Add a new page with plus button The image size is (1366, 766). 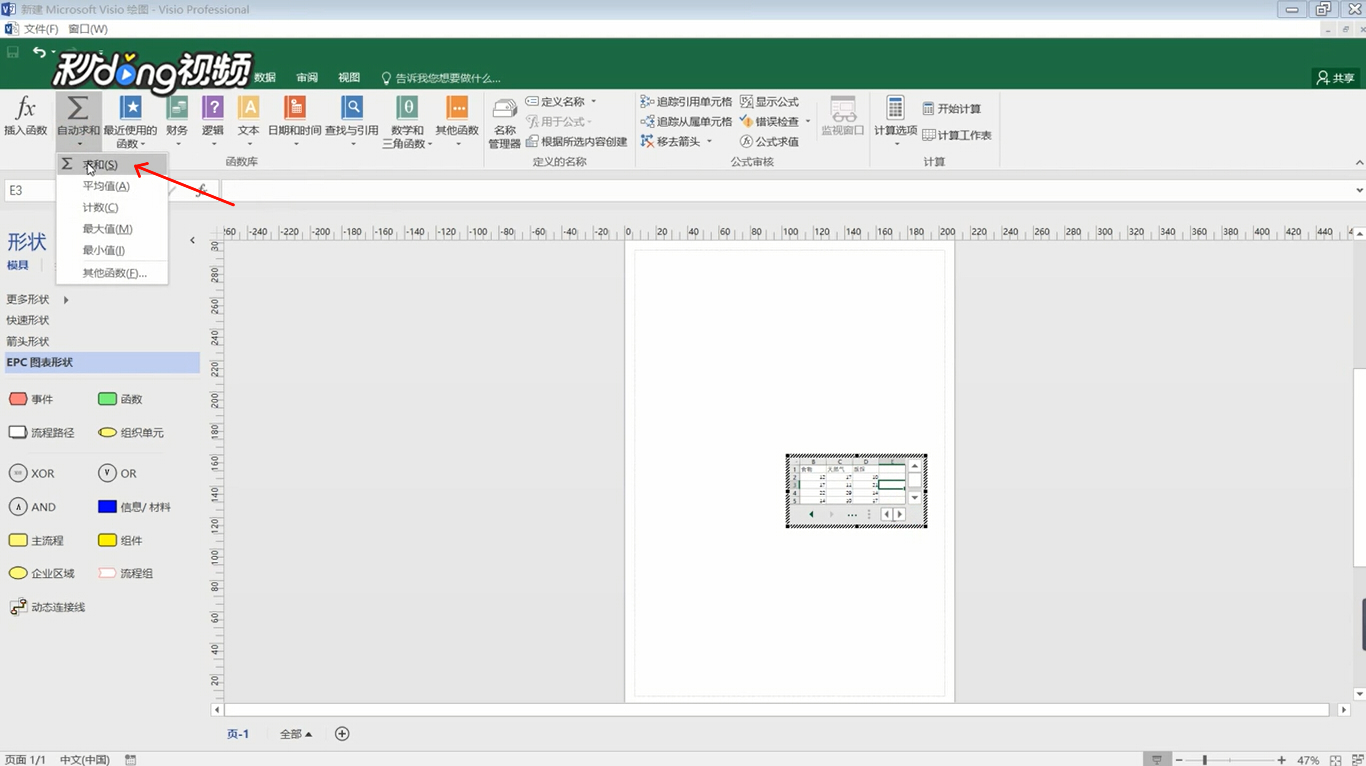[342, 734]
